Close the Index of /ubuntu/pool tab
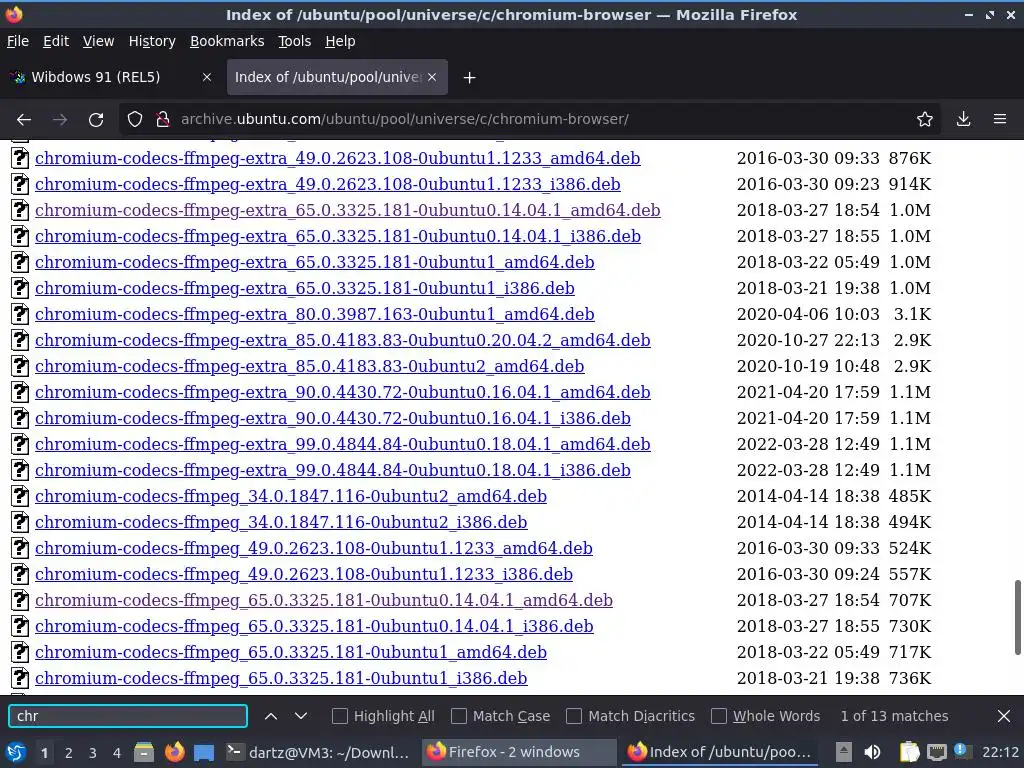Image resolution: width=1024 pixels, height=768 pixels. [x=432, y=77]
